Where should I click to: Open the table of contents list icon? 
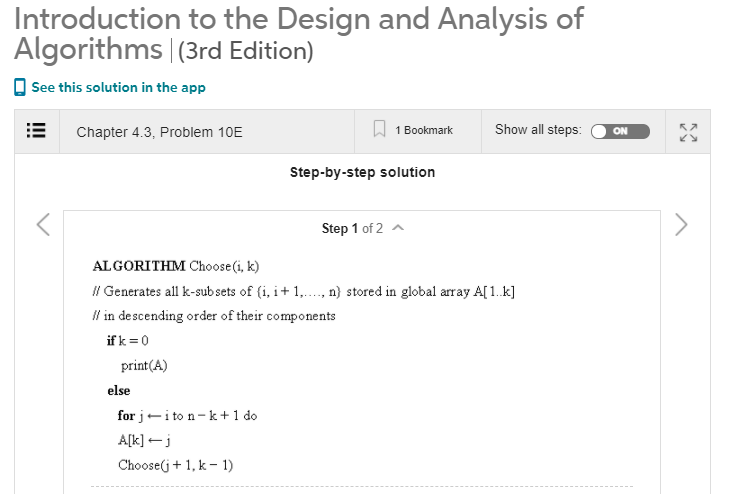pos(36,131)
